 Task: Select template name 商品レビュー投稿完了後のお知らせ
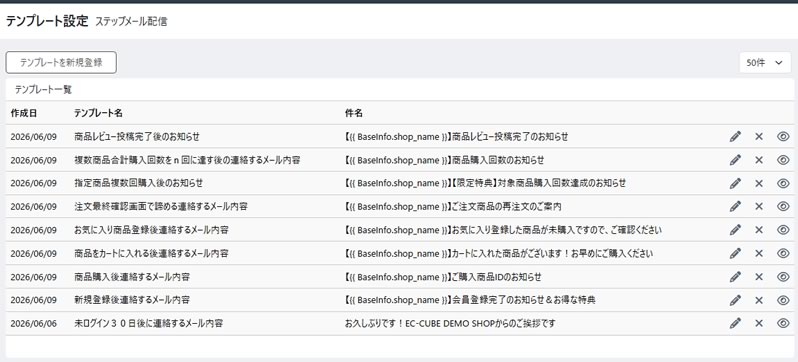[137, 136]
